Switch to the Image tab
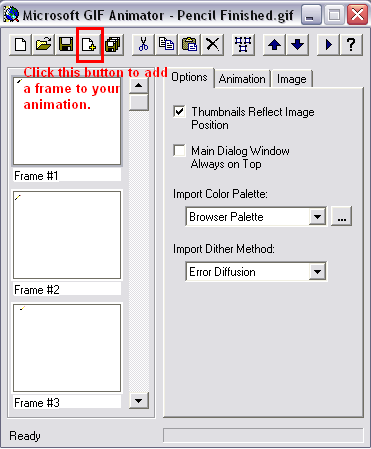The width and height of the screenshot is (371, 449). tap(292, 79)
